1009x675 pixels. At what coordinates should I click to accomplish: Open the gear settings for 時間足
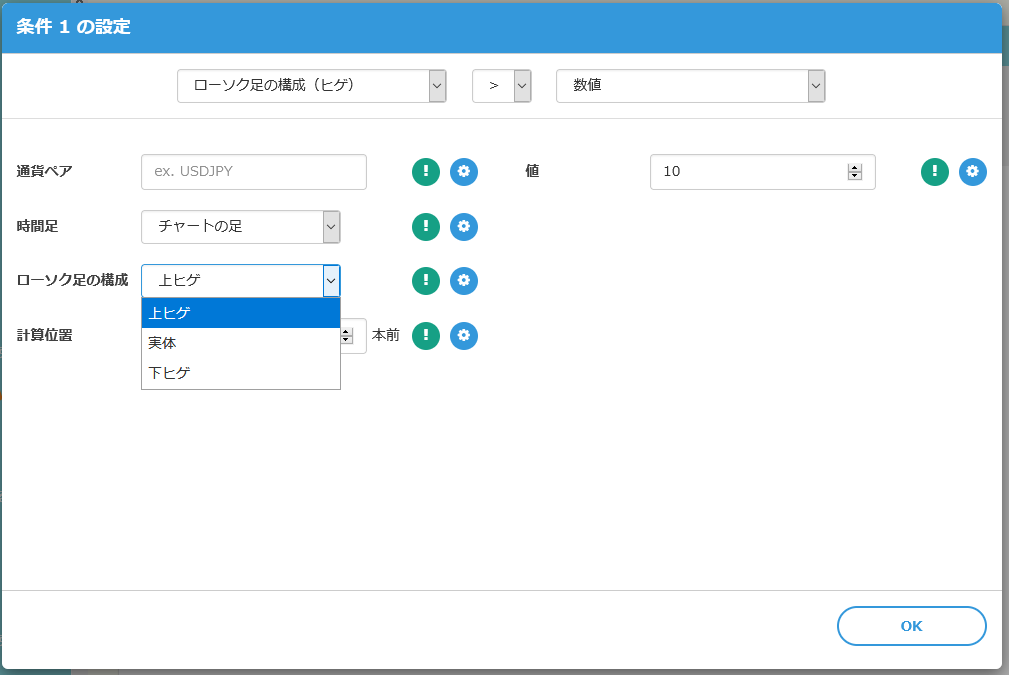point(464,226)
